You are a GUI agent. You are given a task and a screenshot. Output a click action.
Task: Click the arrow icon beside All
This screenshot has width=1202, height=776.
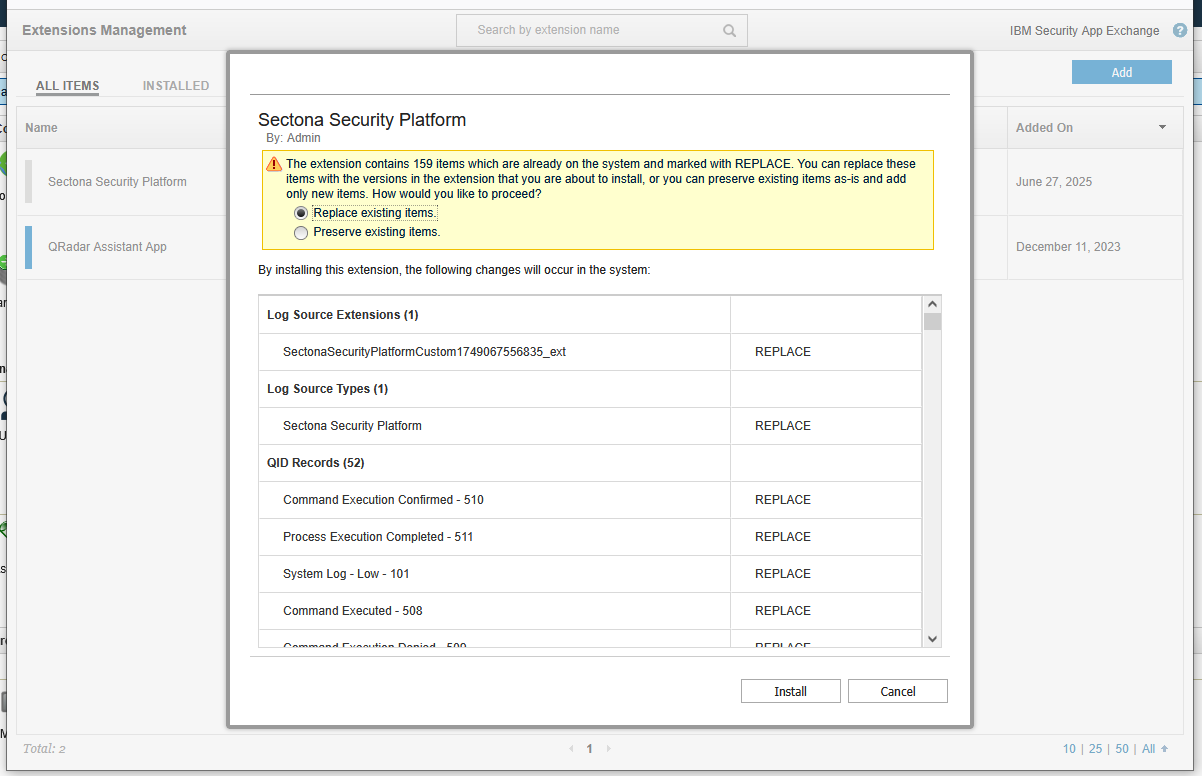[1164, 749]
